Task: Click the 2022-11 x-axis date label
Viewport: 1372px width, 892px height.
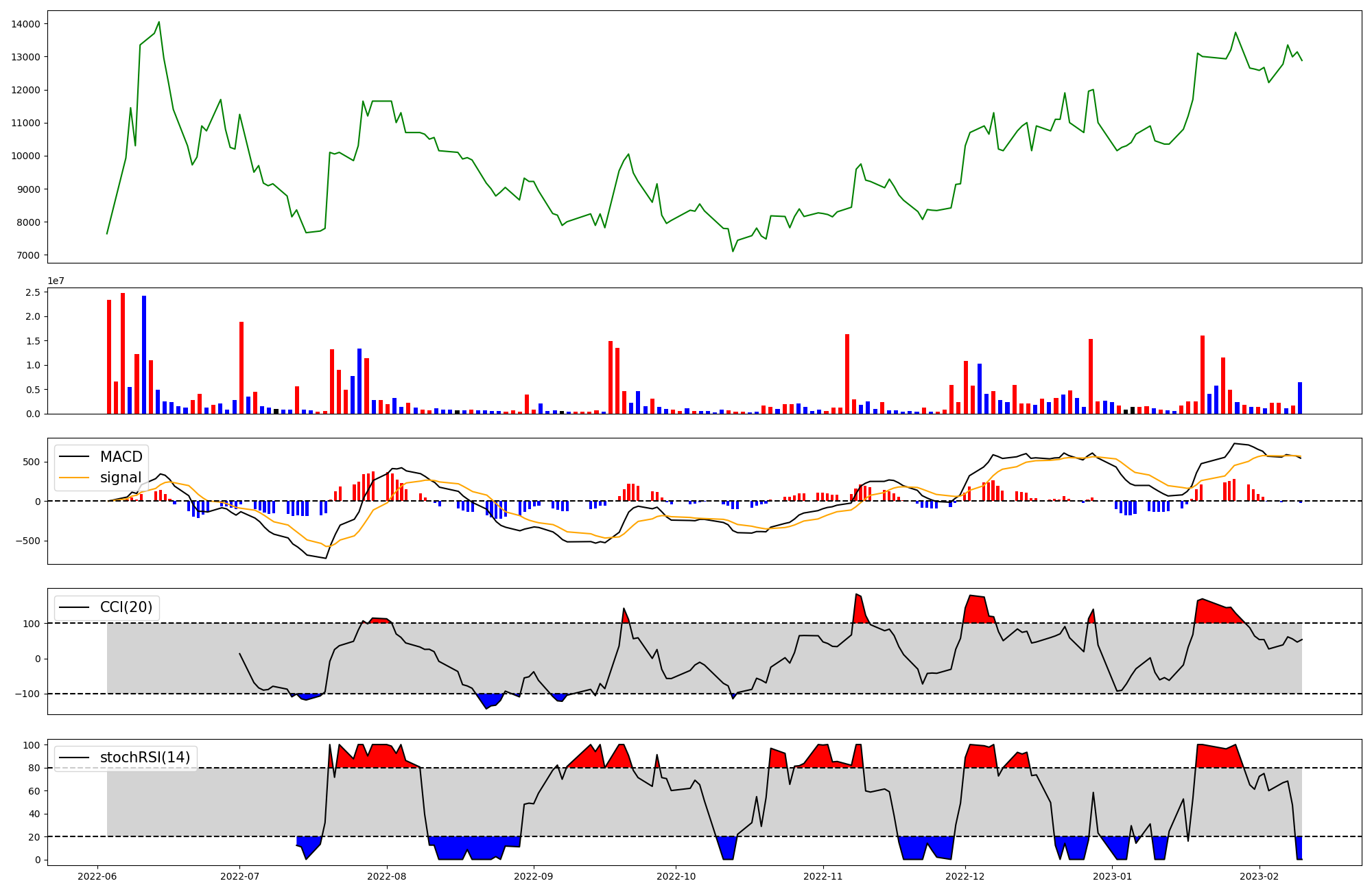Action: click(x=823, y=876)
